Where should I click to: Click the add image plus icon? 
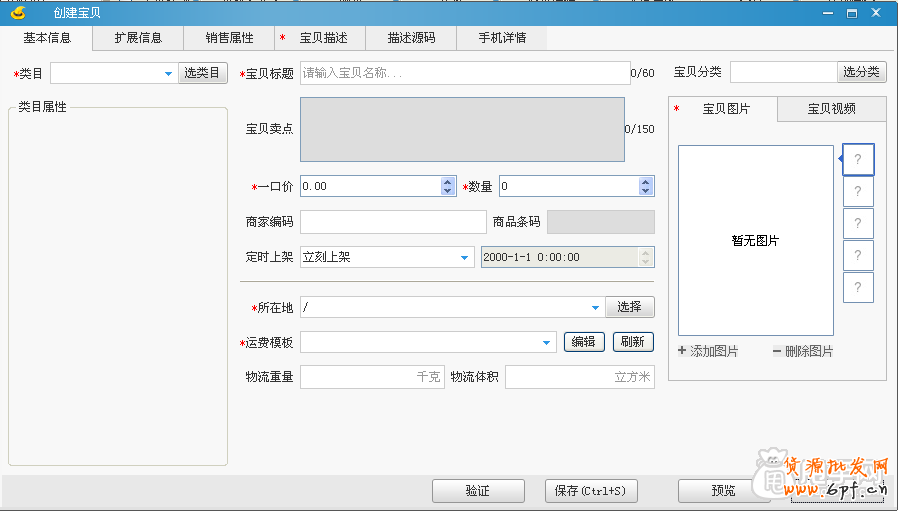tap(683, 351)
